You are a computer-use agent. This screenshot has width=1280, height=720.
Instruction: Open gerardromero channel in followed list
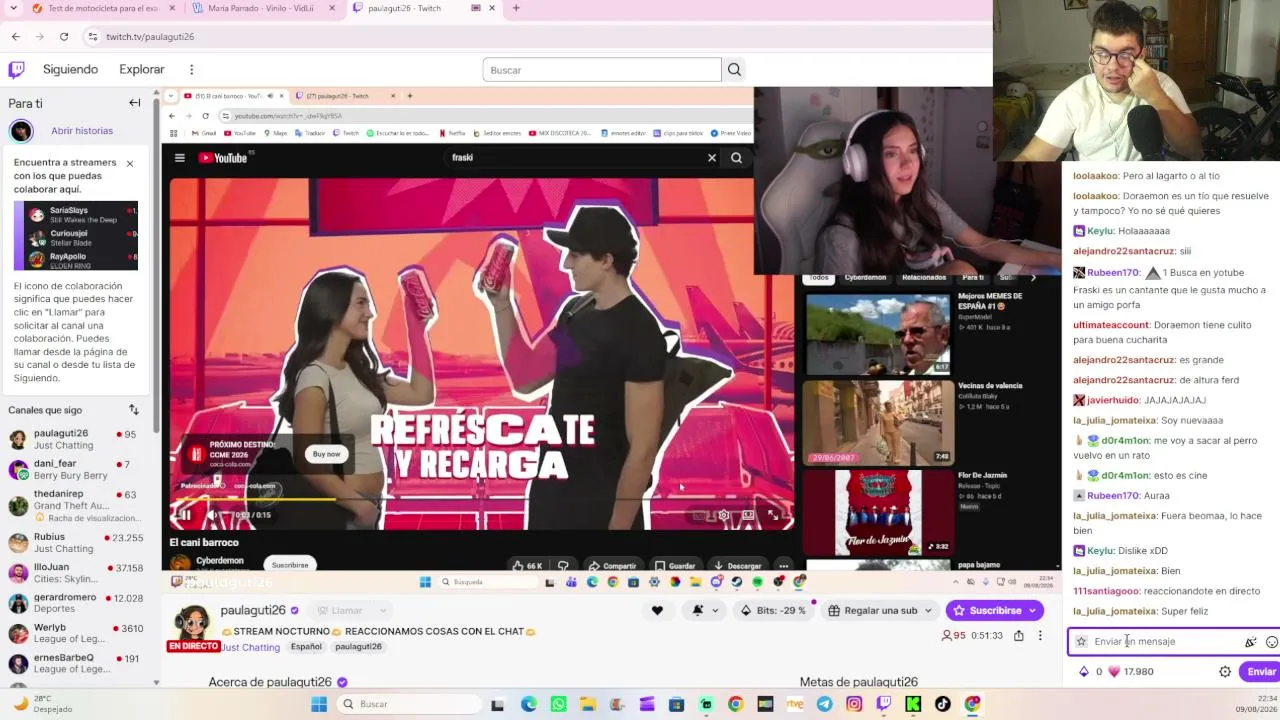coord(76,603)
